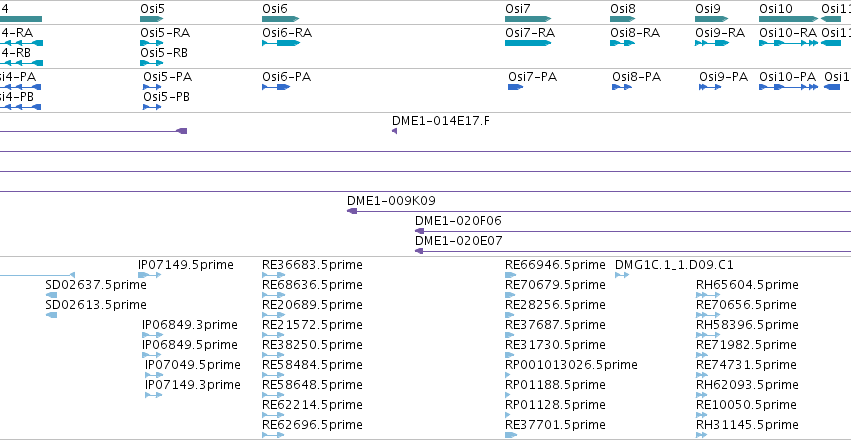Select the Osi5-RB transcript
This screenshot has width=851, height=440.
(151, 63)
